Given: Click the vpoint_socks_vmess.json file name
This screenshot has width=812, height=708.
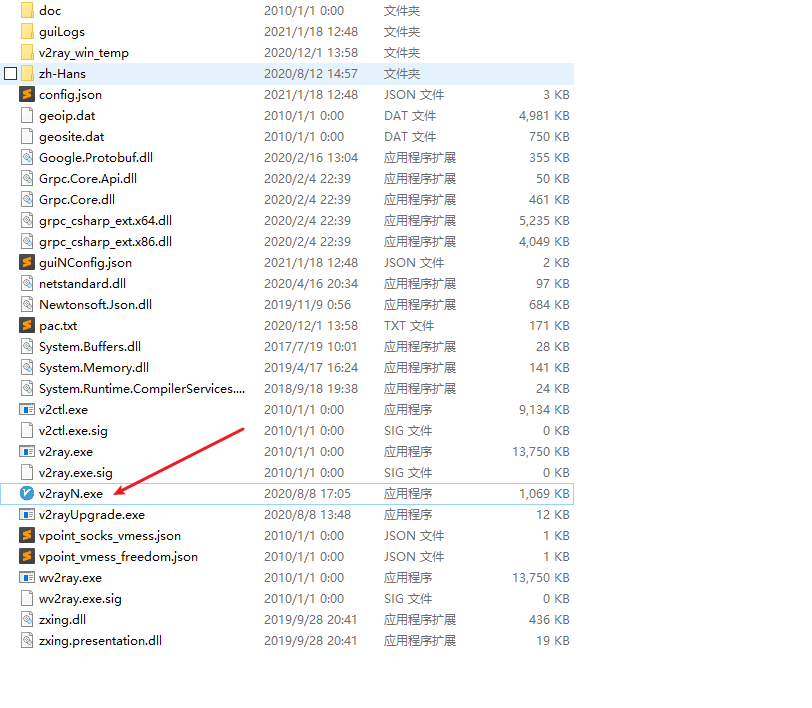Looking at the screenshot, I should pos(110,535).
